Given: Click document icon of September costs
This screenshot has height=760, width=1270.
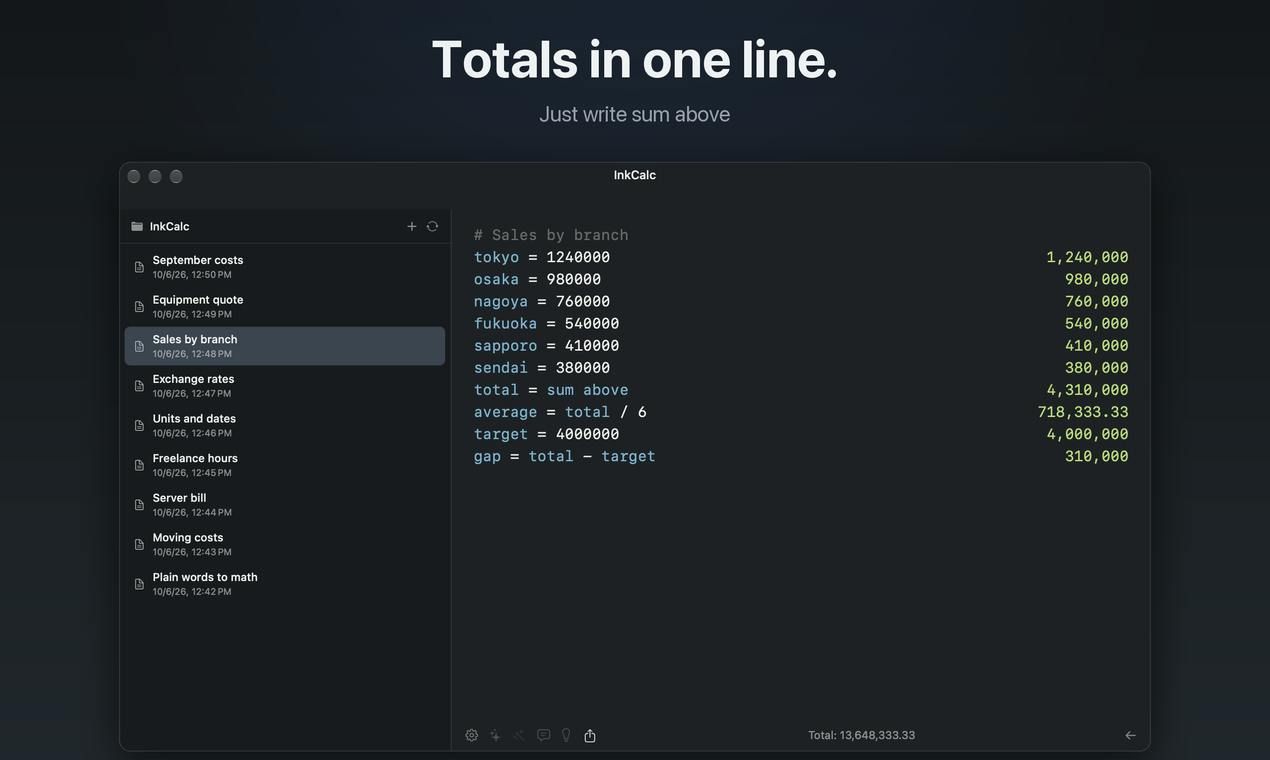Looking at the screenshot, I should (x=139, y=267).
